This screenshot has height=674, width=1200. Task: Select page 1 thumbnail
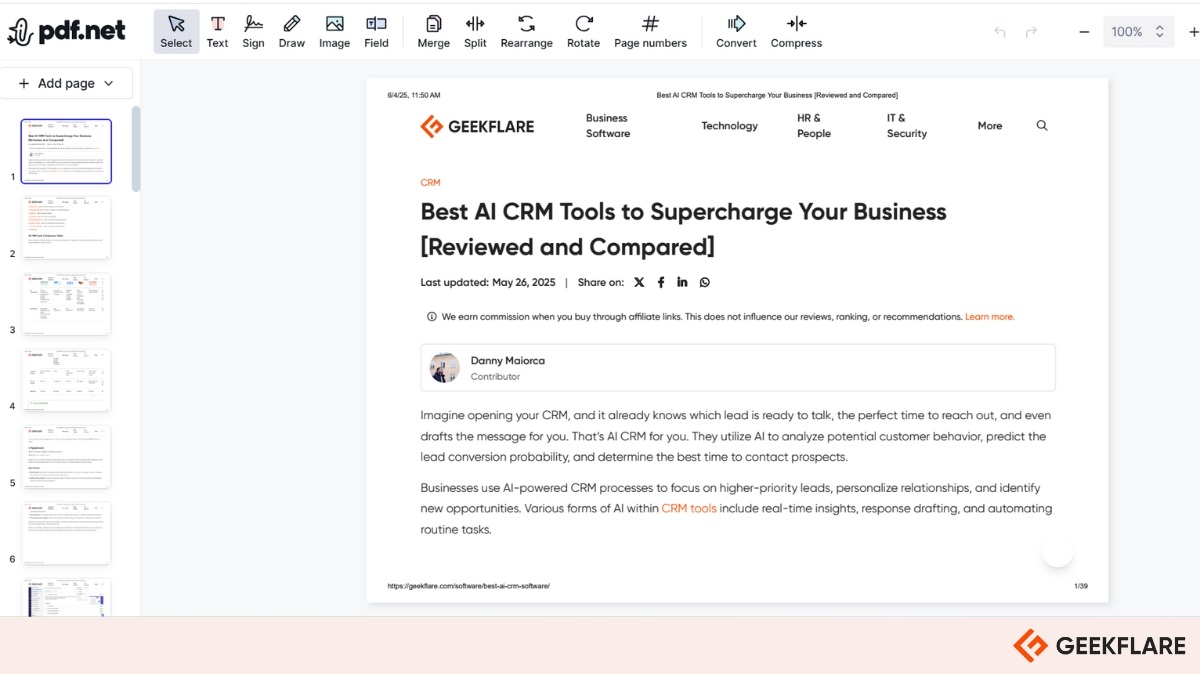click(66, 152)
